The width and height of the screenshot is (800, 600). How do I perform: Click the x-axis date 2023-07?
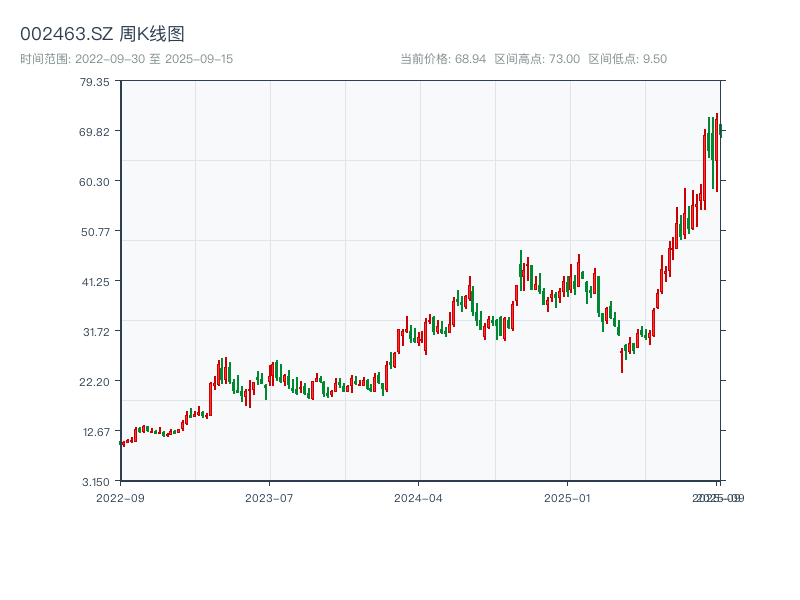pyautogui.click(x=269, y=498)
